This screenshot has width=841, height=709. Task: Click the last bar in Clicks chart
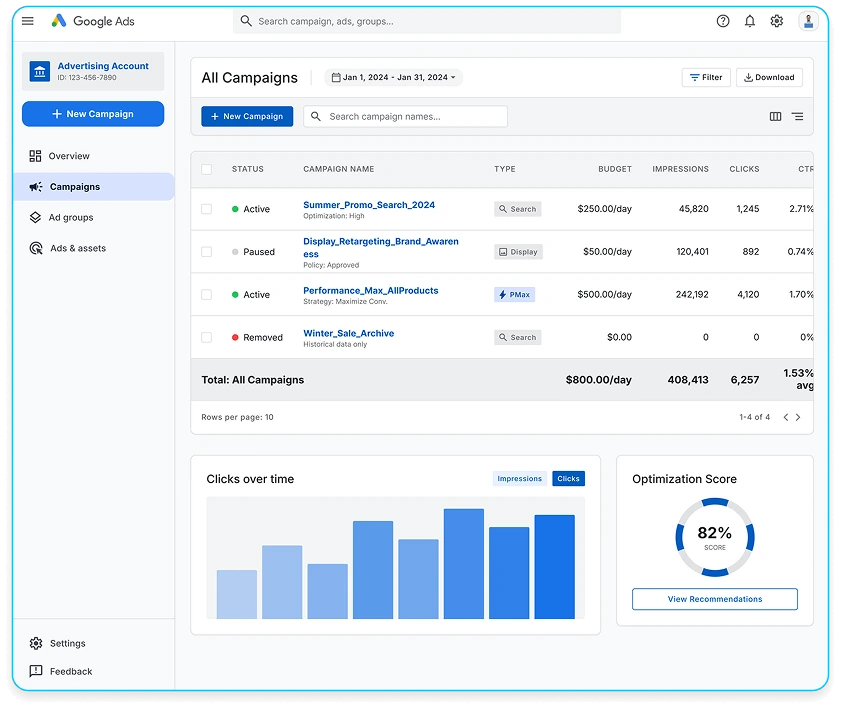click(555, 567)
